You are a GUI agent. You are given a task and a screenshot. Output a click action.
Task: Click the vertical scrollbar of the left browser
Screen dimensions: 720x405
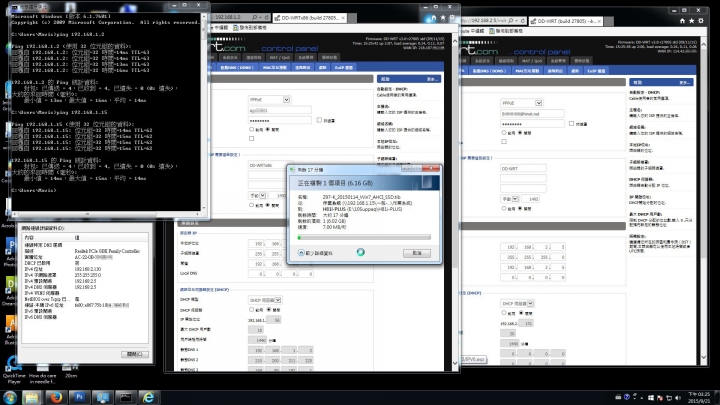tap(455, 202)
